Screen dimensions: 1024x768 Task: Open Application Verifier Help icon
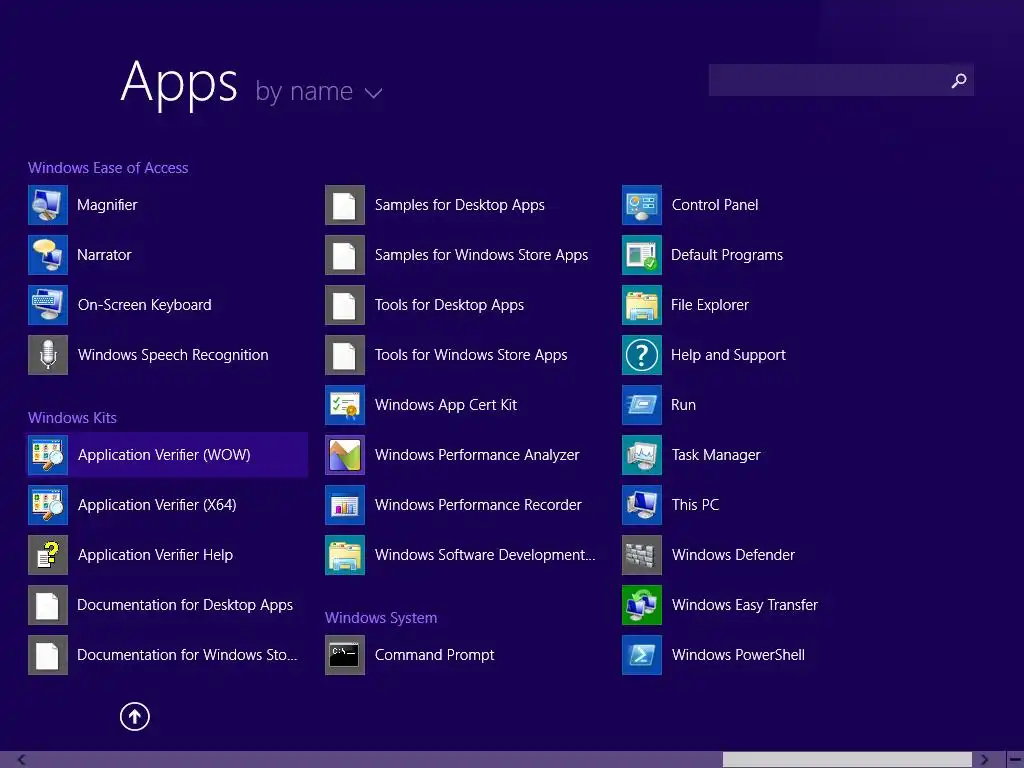(48, 555)
